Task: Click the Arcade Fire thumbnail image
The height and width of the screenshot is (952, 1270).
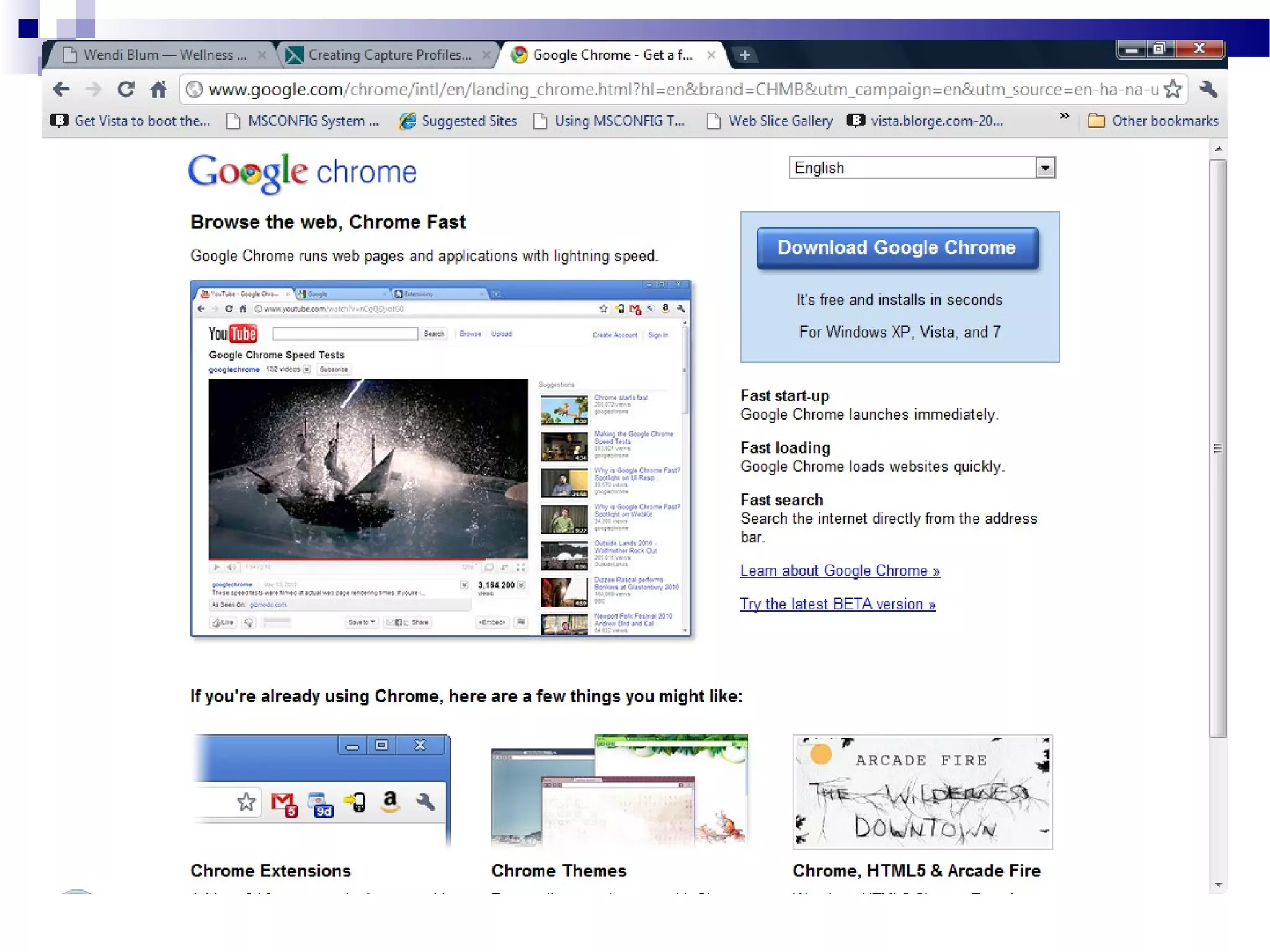Action: pyautogui.click(x=922, y=791)
